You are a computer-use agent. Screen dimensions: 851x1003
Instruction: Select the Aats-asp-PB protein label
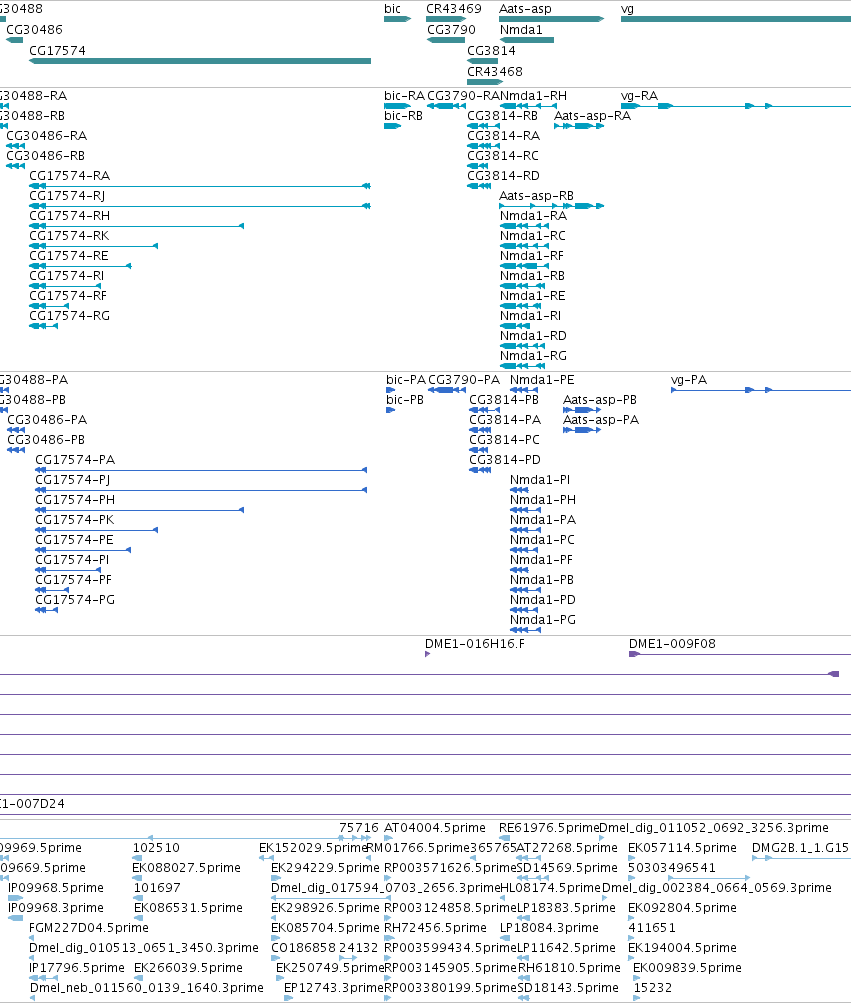tap(600, 400)
